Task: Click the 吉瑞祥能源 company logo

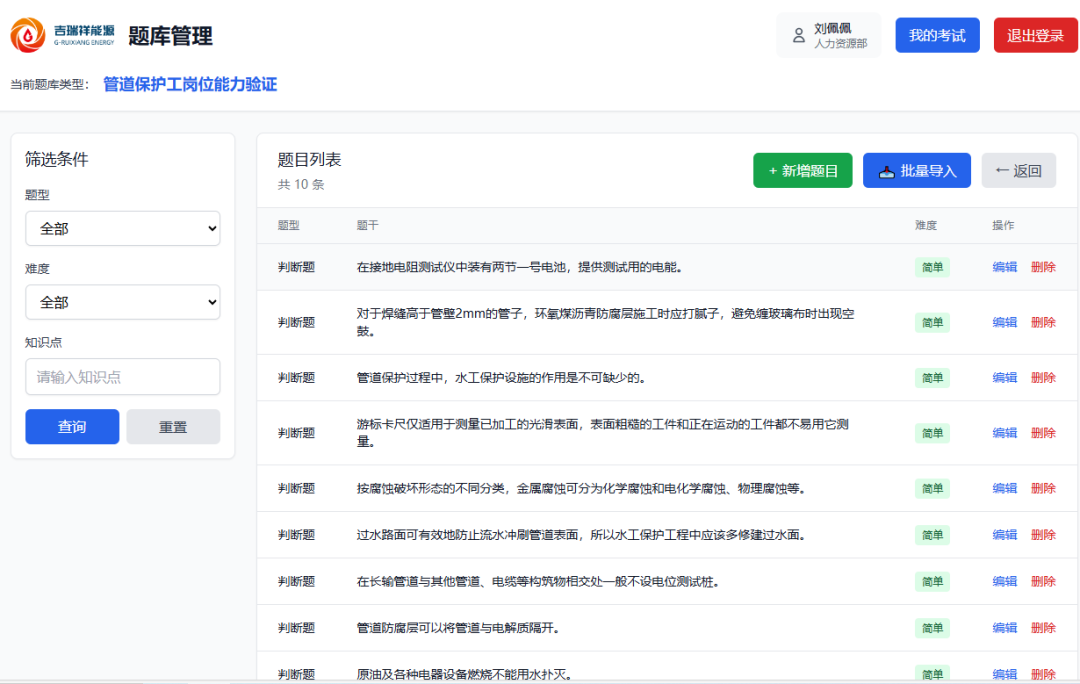Action: (x=63, y=35)
